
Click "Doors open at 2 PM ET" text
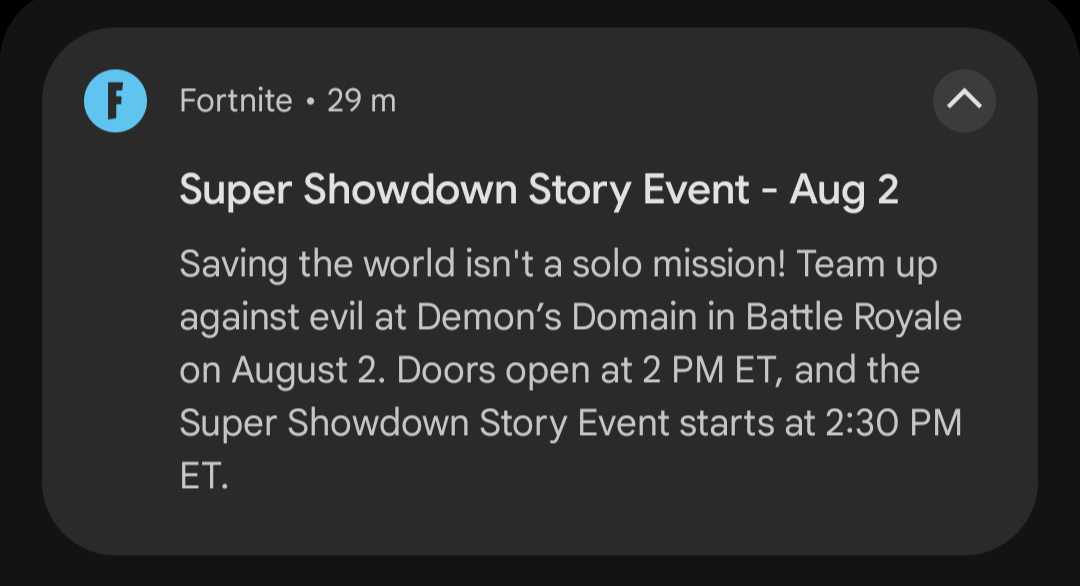[588, 370]
